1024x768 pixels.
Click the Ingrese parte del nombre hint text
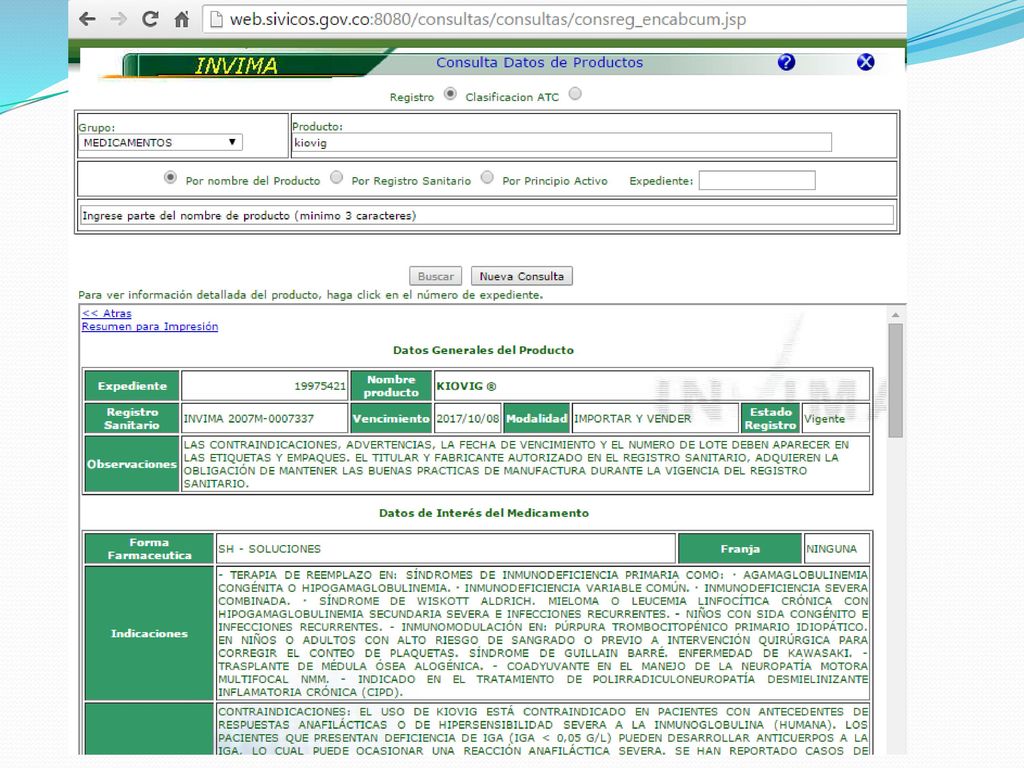[249, 216]
